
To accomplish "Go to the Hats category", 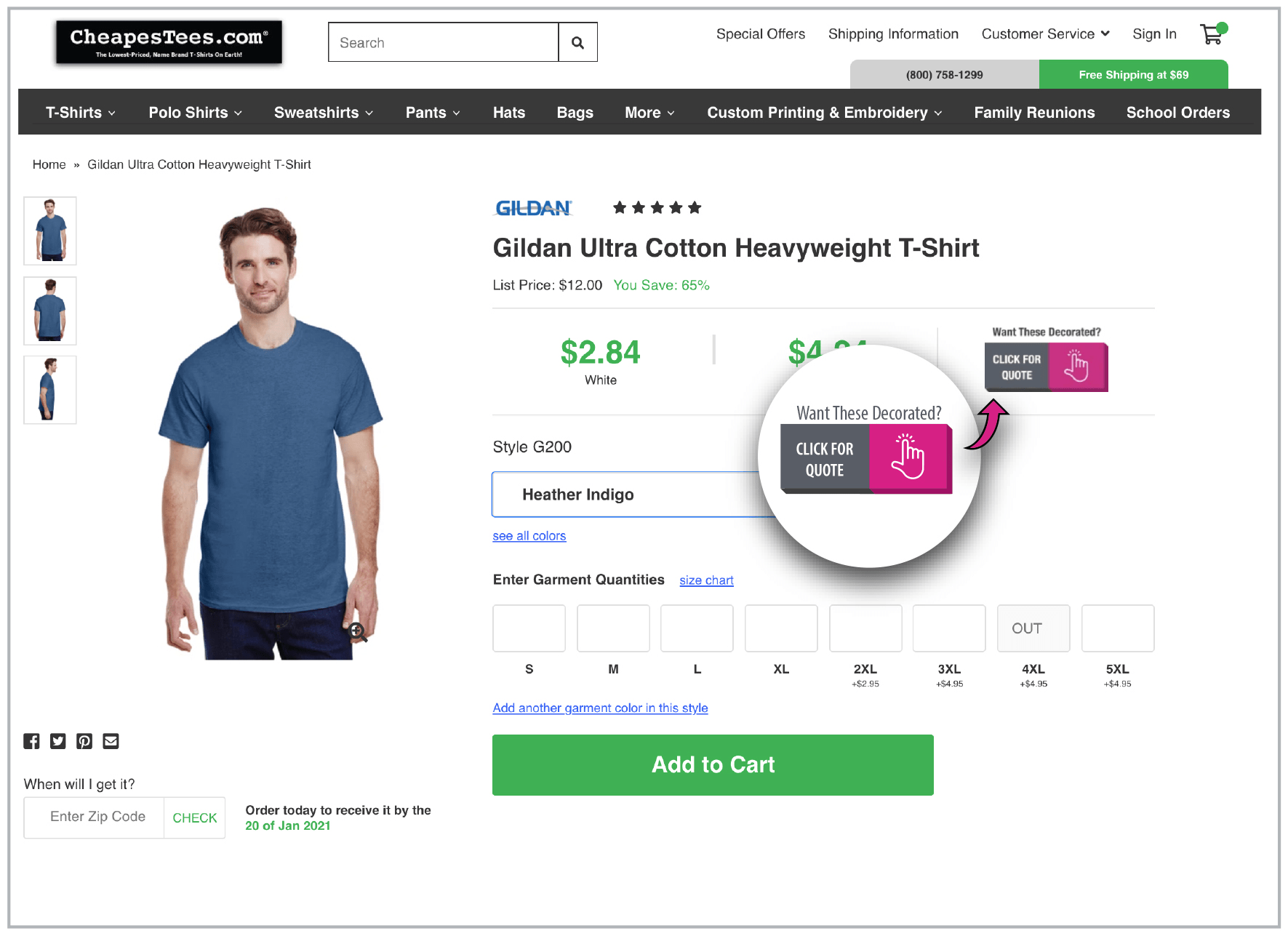I will 508,113.
